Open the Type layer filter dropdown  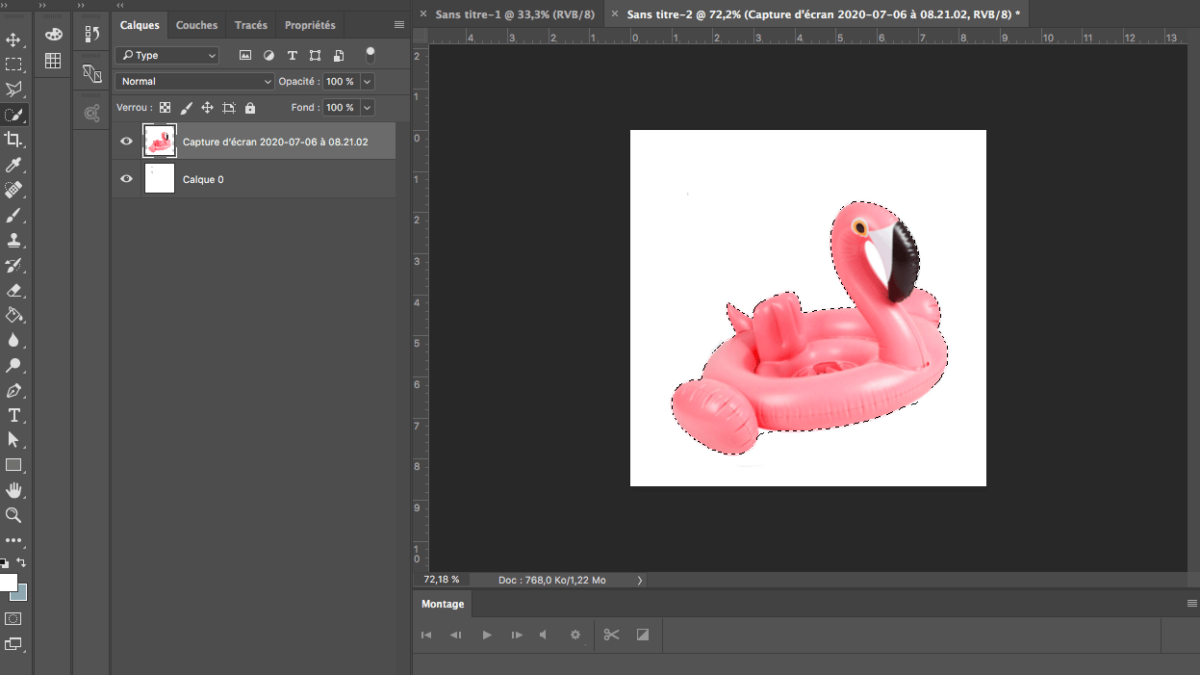[166, 55]
